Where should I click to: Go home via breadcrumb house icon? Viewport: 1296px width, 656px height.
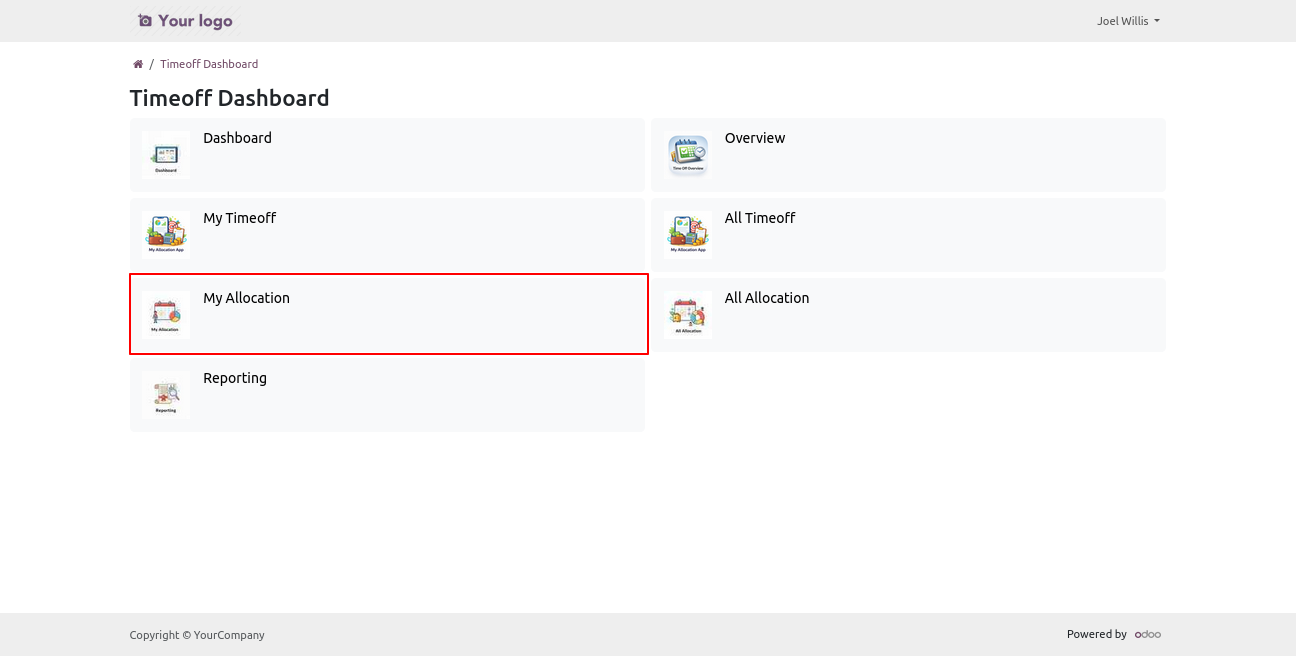[138, 64]
